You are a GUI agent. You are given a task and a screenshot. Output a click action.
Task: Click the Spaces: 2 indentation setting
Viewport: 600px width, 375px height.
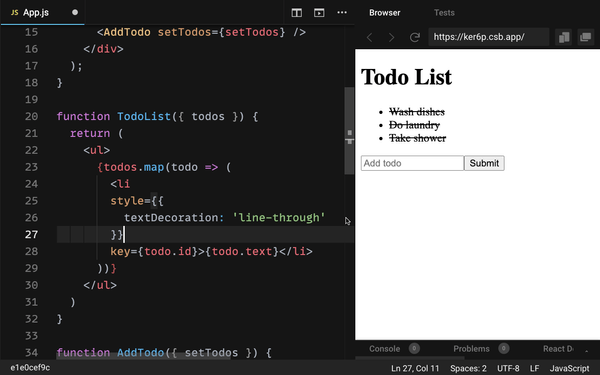468,368
